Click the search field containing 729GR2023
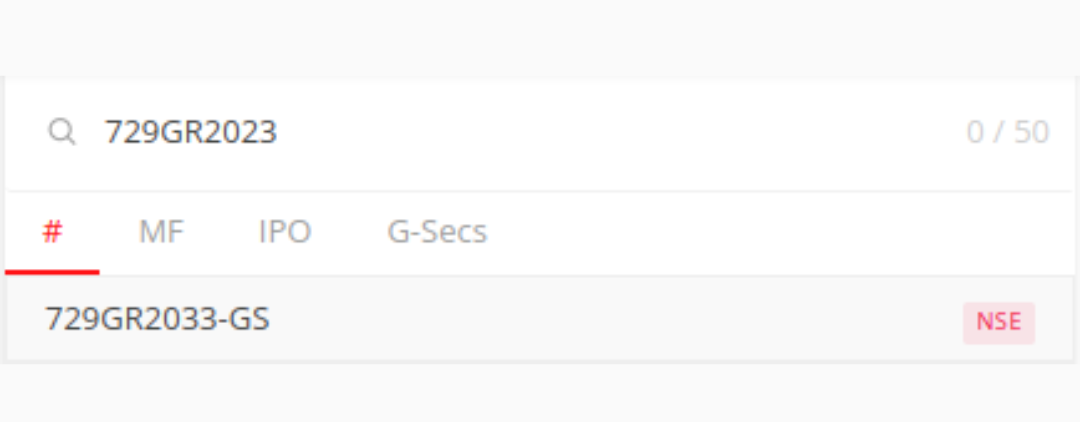This screenshot has width=1080, height=422. click(539, 132)
